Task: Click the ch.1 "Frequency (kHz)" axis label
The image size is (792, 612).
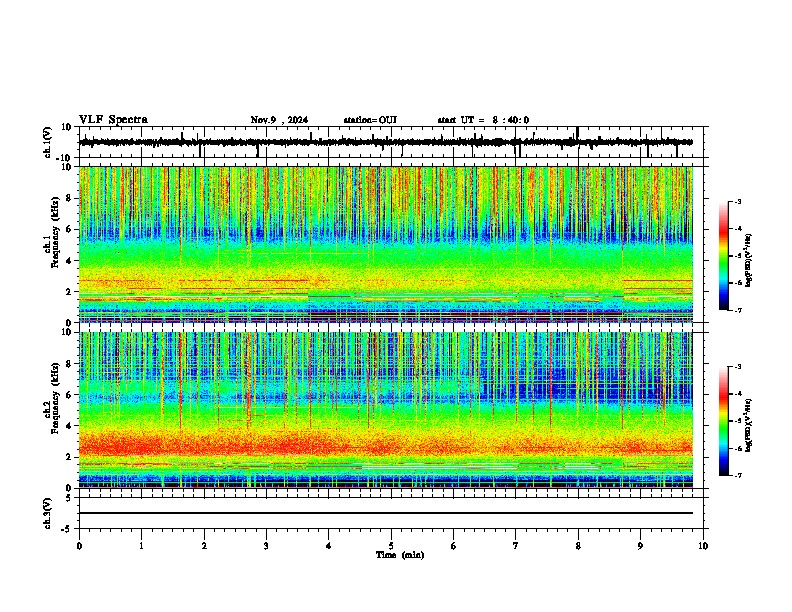Action: tap(55, 232)
